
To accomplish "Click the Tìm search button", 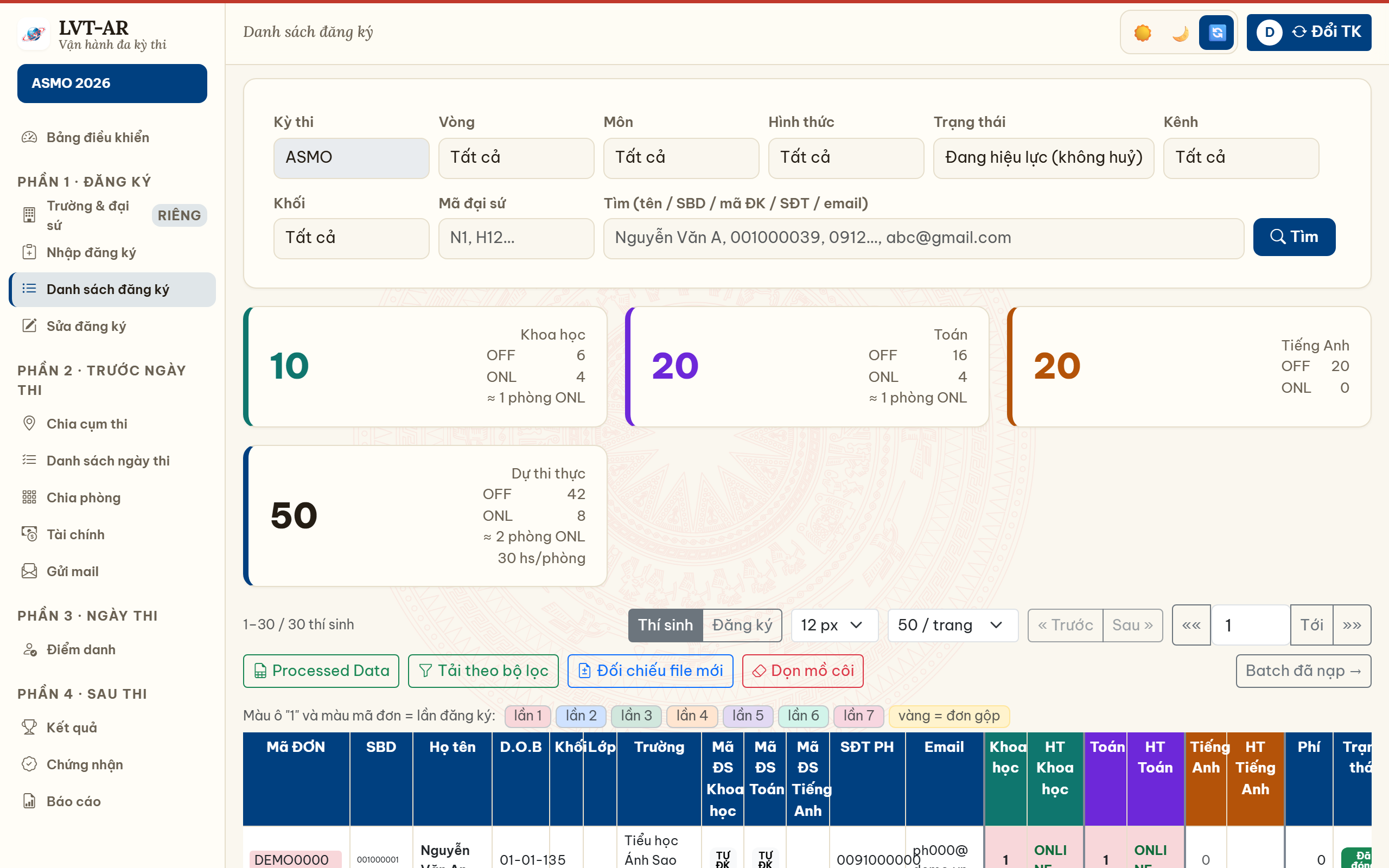I will point(1294,237).
